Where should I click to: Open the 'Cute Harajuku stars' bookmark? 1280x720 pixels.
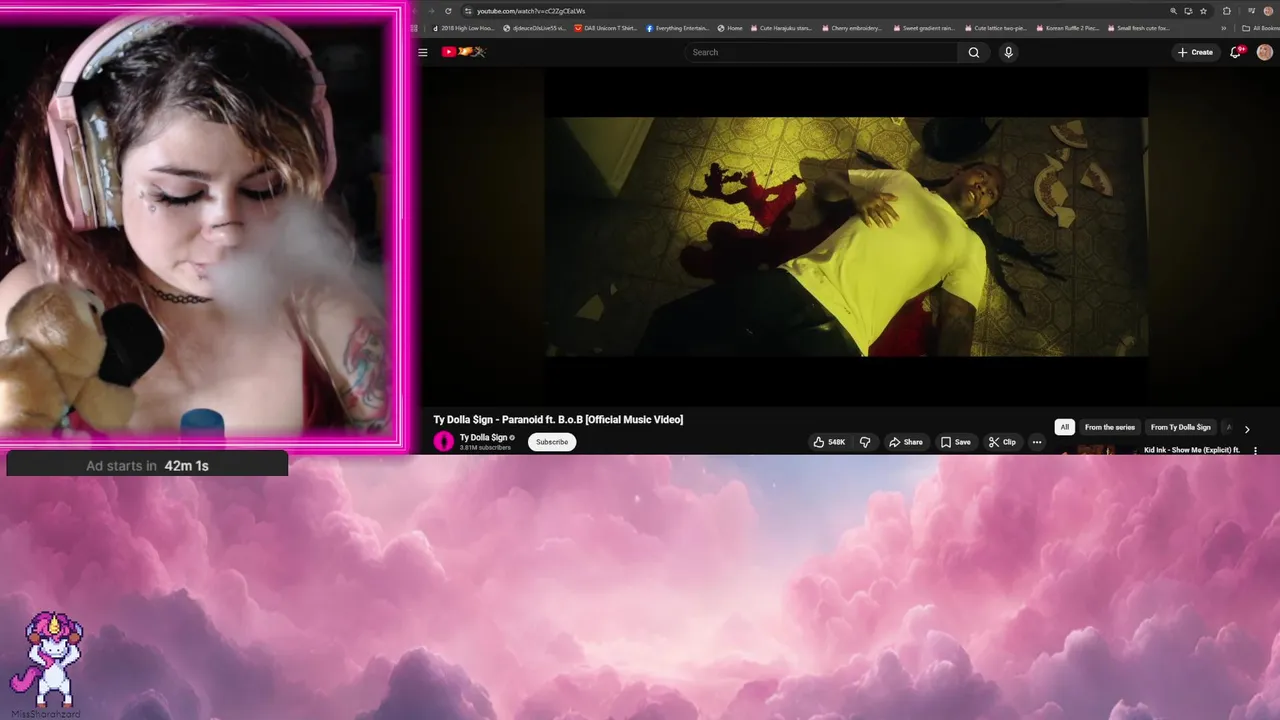click(x=782, y=28)
